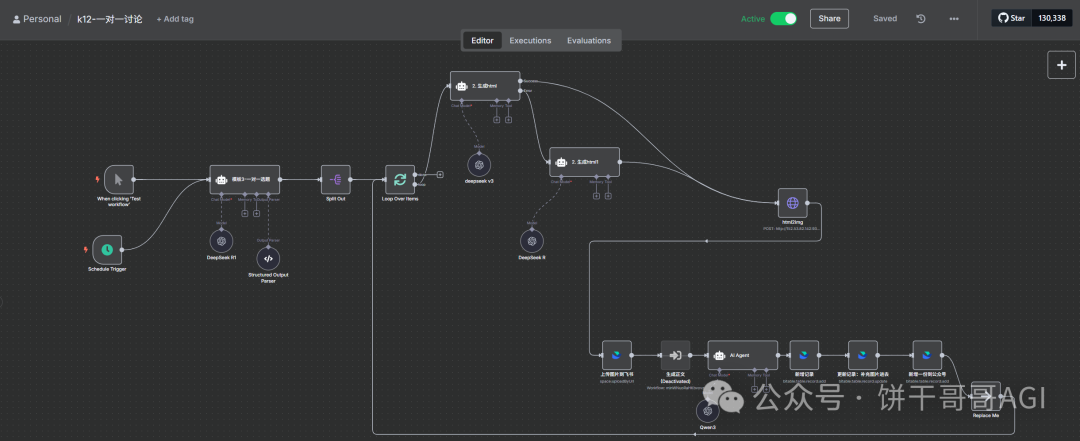
Task: Select the 上传图片到飞书 Feishu node
Action: pos(616,355)
